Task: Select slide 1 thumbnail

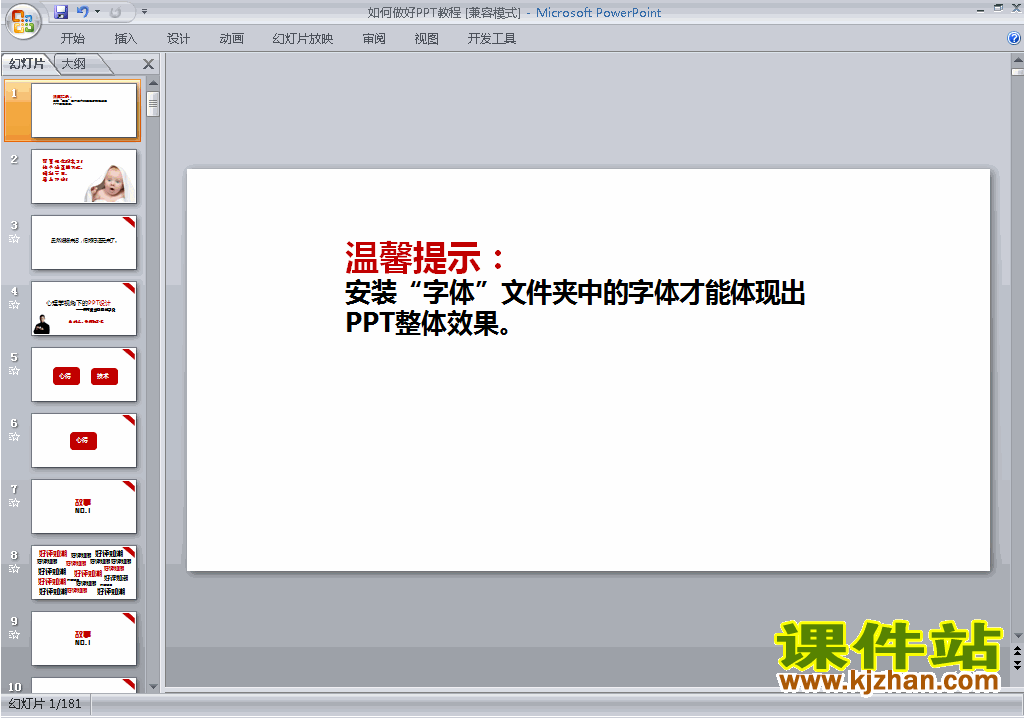Action: 84,110
